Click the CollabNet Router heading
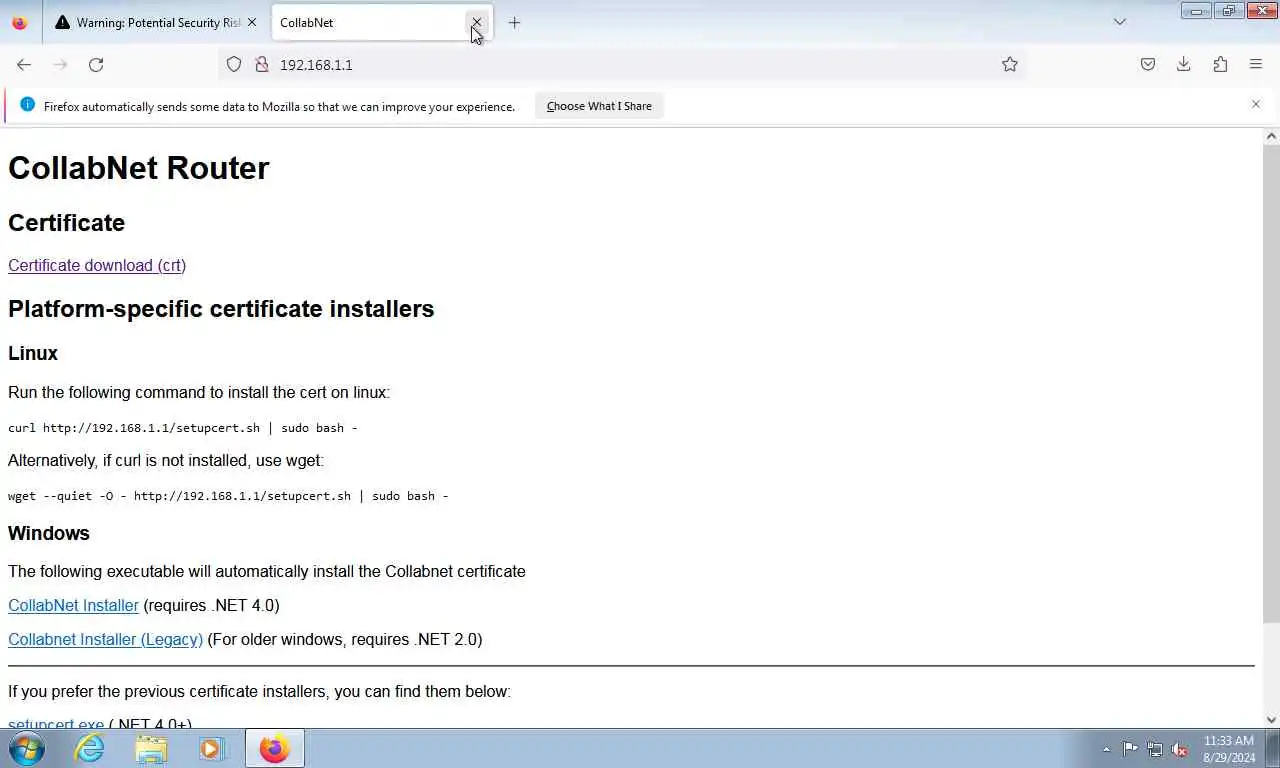The width and height of the screenshot is (1280, 768). click(x=139, y=168)
